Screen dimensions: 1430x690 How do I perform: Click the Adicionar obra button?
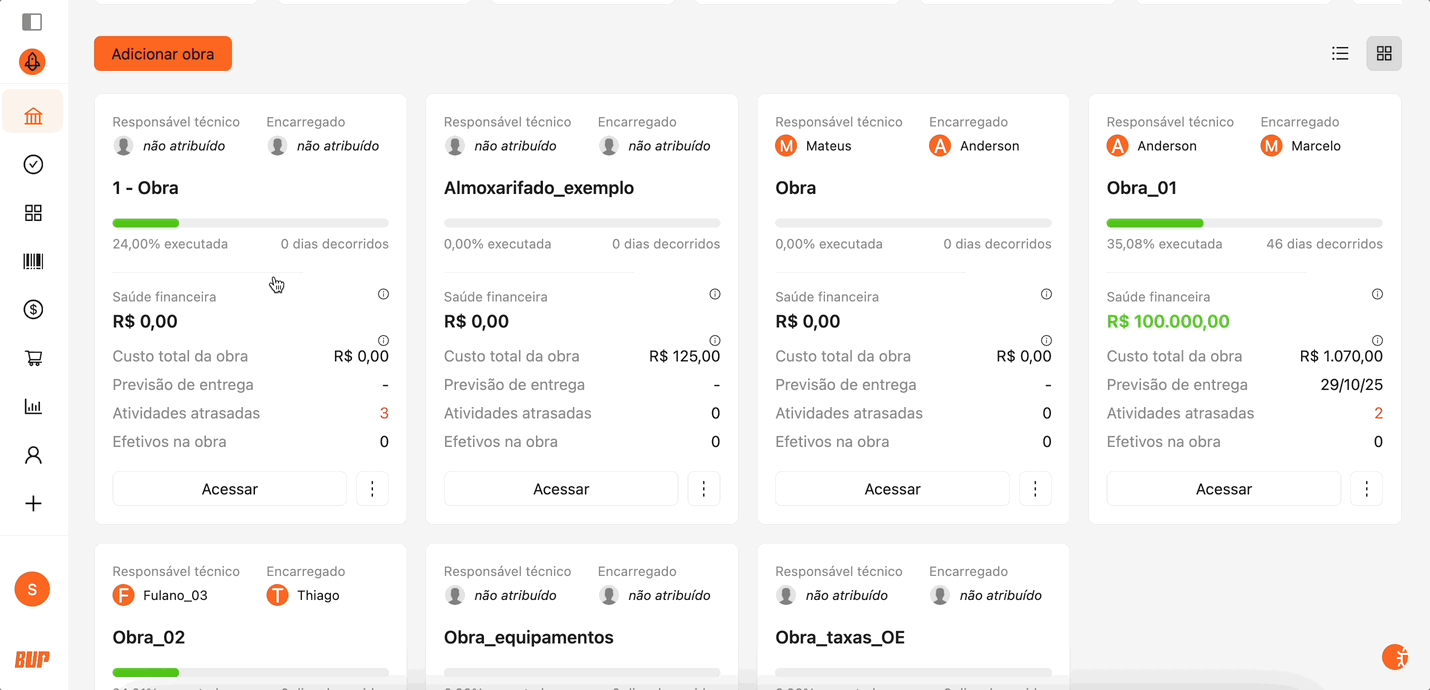point(163,54)
